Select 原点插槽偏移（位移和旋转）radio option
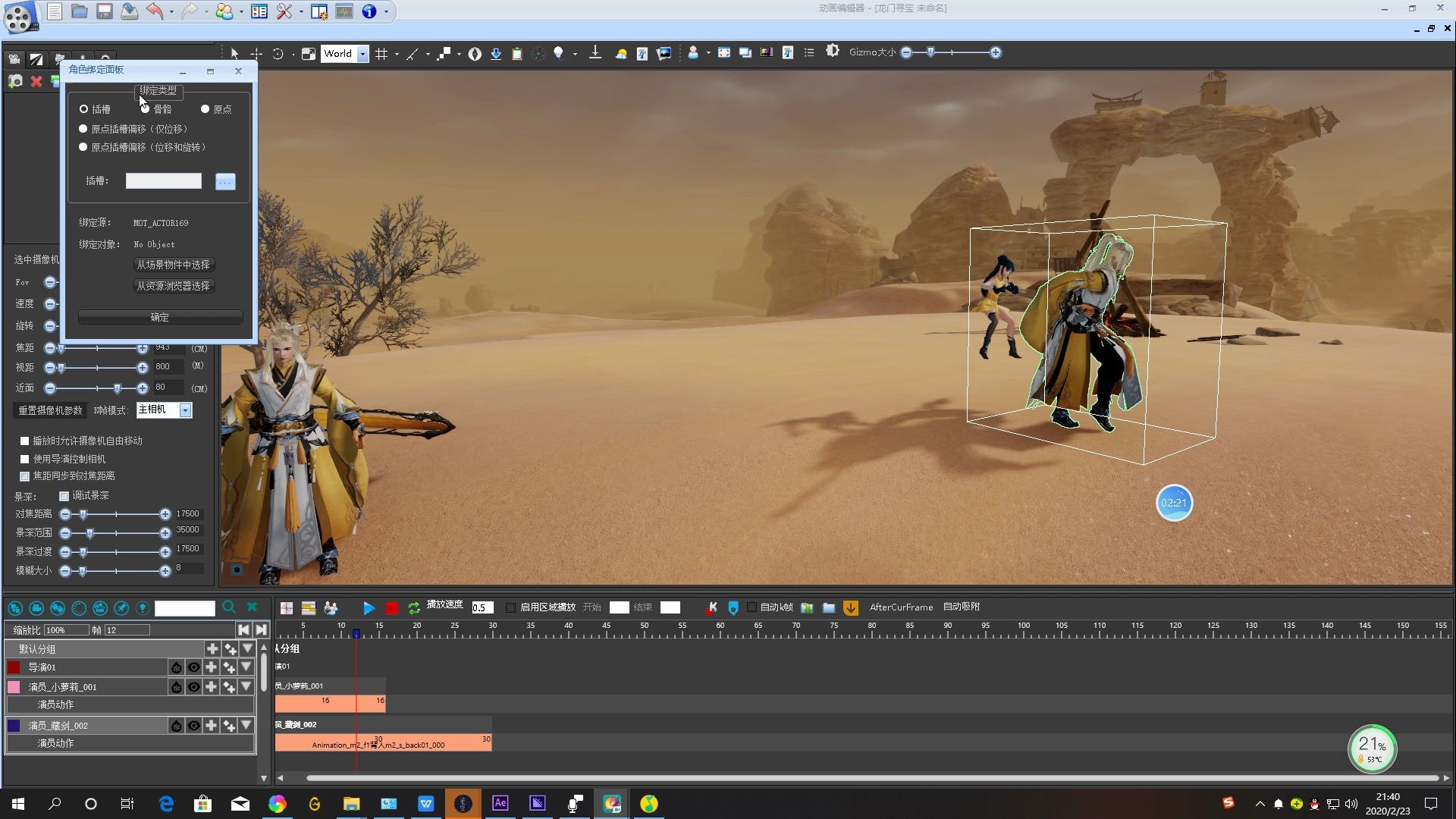The image size is (1456, 819). pos(83,147)
